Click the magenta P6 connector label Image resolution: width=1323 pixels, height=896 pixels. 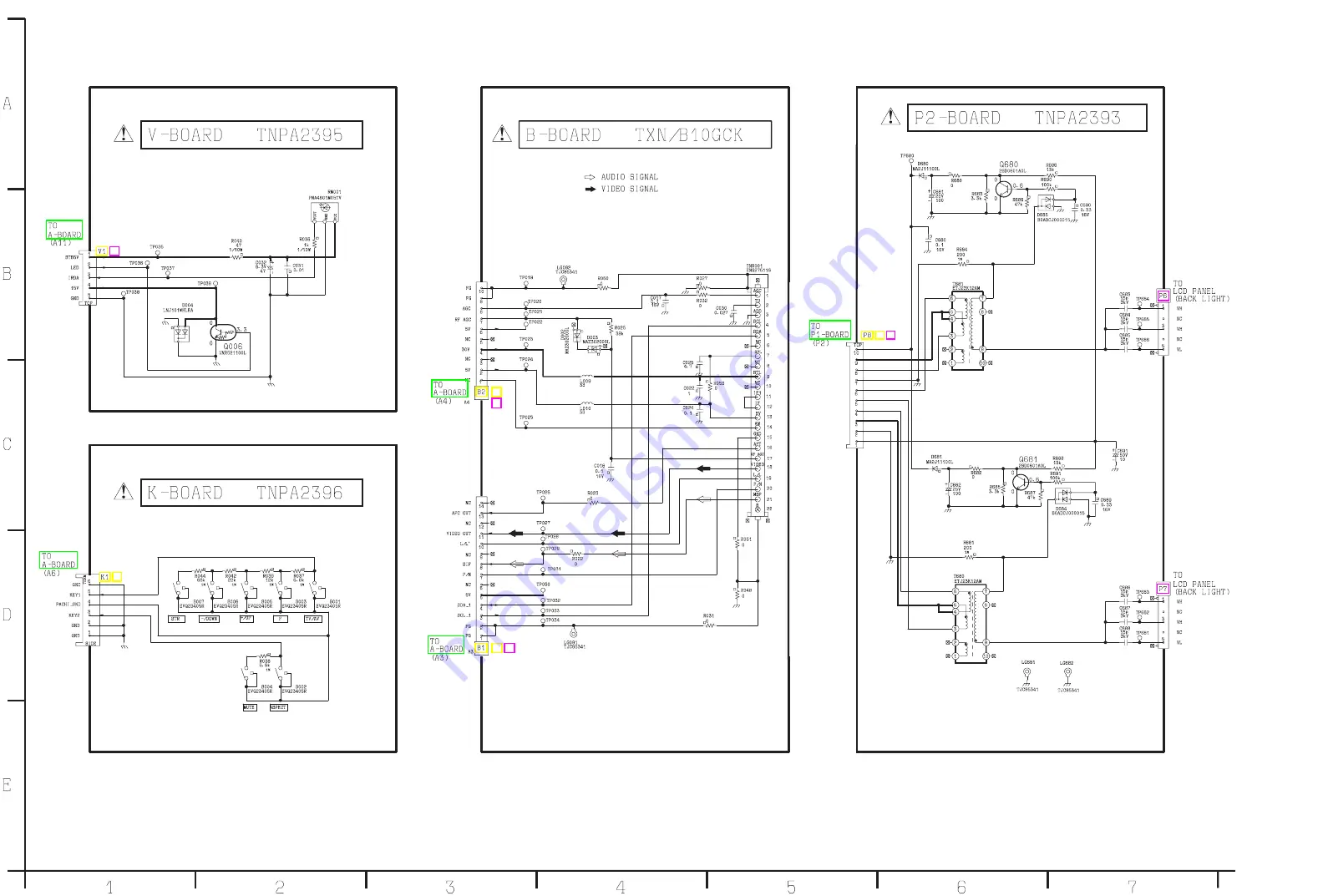1163,296
